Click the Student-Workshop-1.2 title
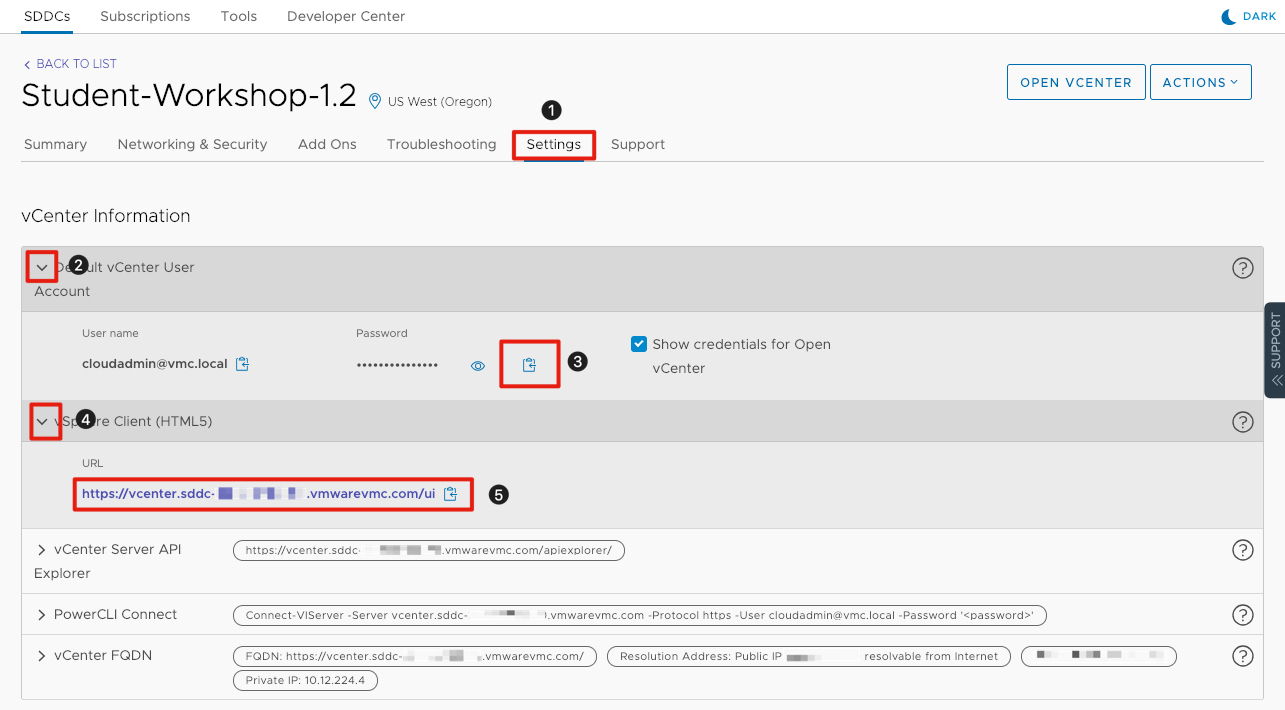The width and height of the screenshot is (1285, 710). tap(189, 95)
